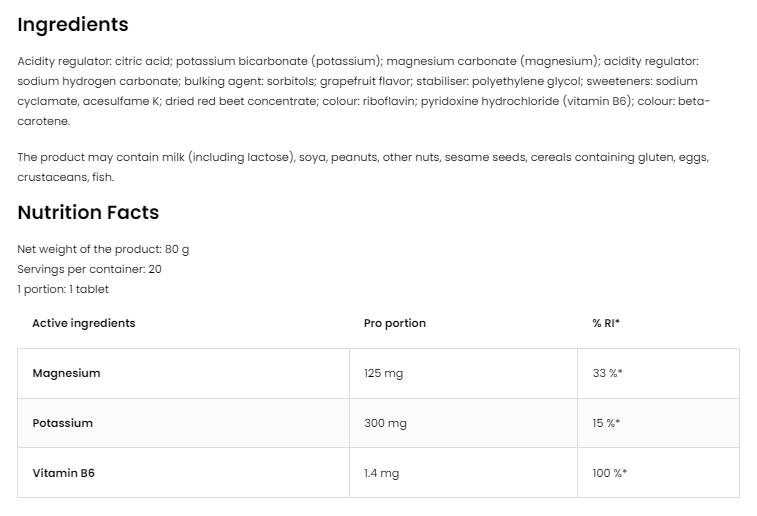757x516 pixels.
Task: Click the 15 %* reference intake value
Action: 606,423
